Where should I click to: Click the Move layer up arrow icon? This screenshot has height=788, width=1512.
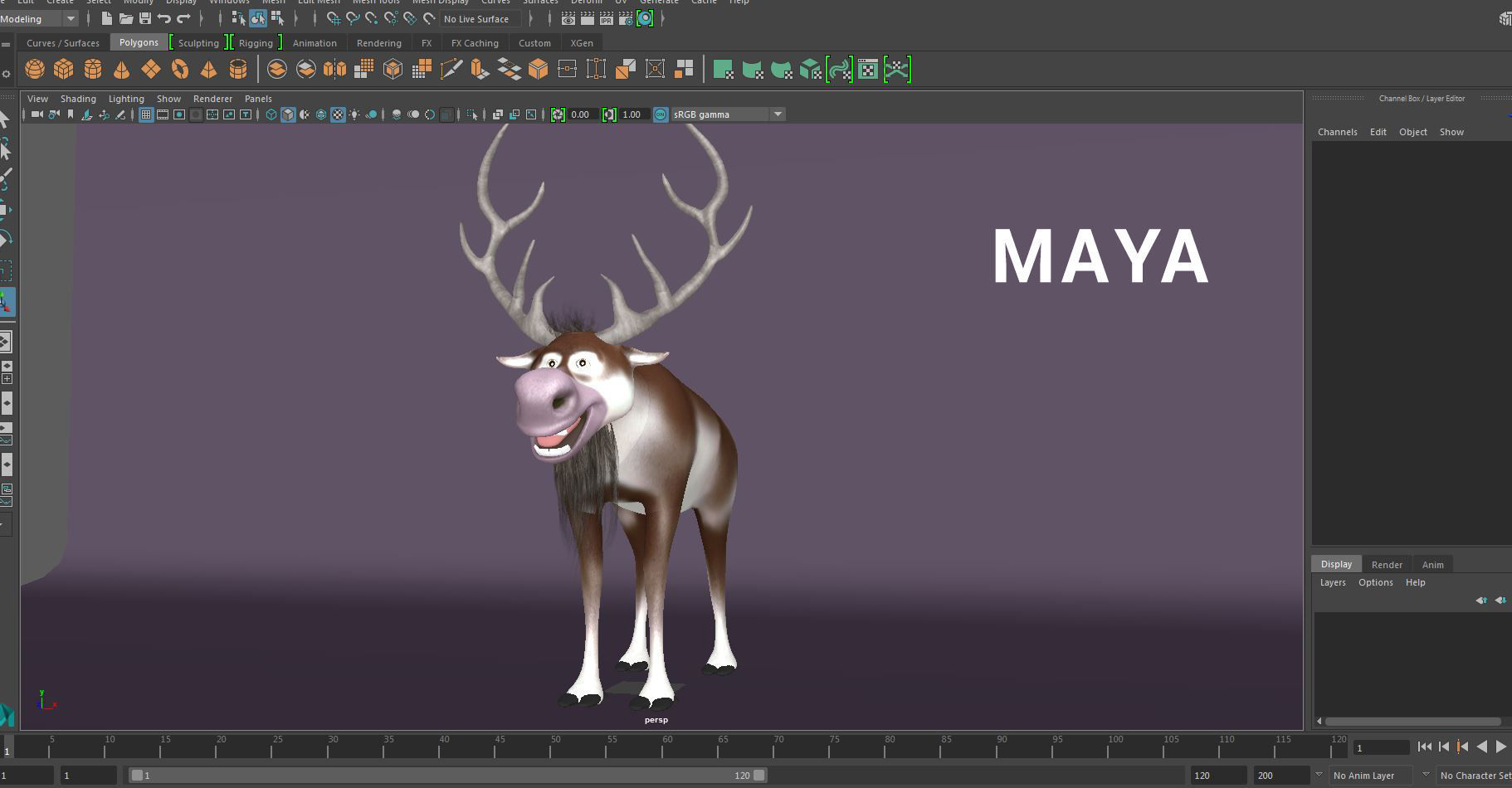[x=1481, y=600]
